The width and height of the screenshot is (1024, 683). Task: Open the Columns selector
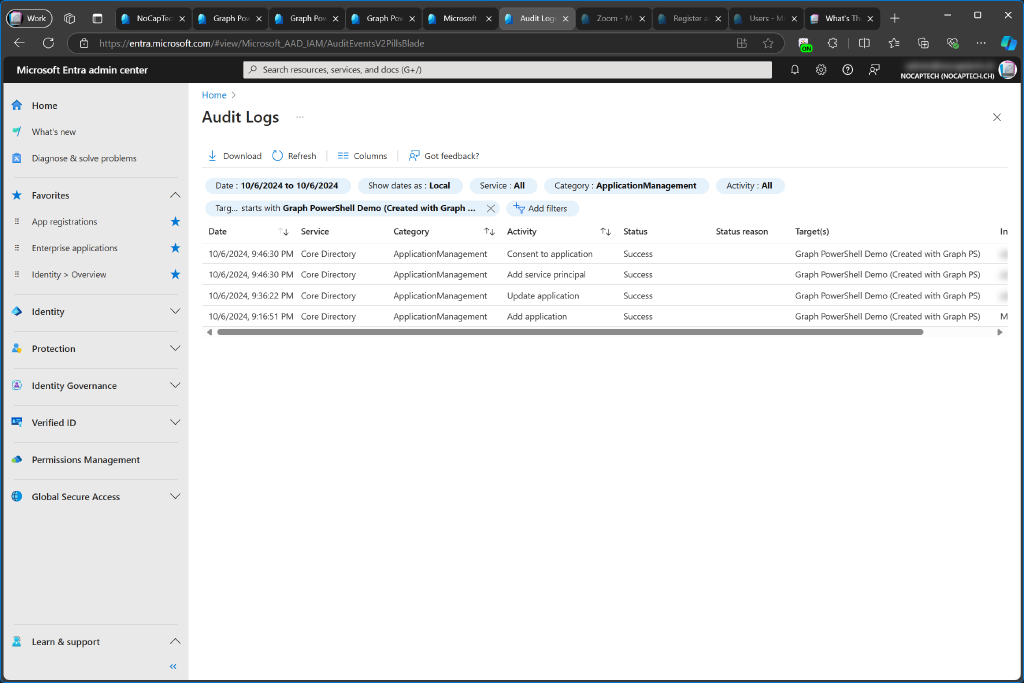361,155
